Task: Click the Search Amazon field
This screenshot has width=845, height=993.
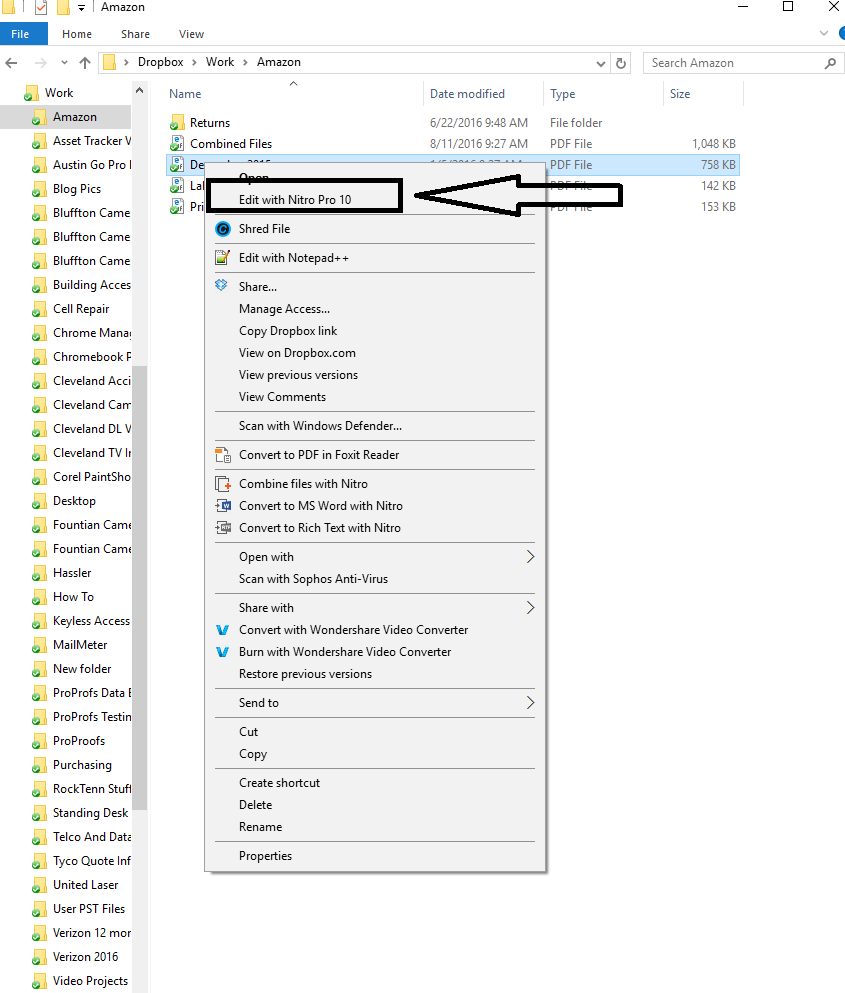Action: coord(744,63)
